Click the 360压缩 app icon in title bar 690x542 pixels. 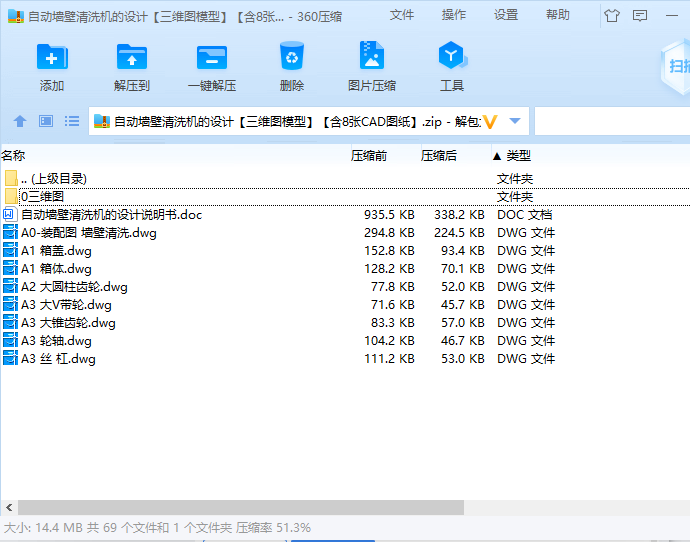click(x=16, y=16)
